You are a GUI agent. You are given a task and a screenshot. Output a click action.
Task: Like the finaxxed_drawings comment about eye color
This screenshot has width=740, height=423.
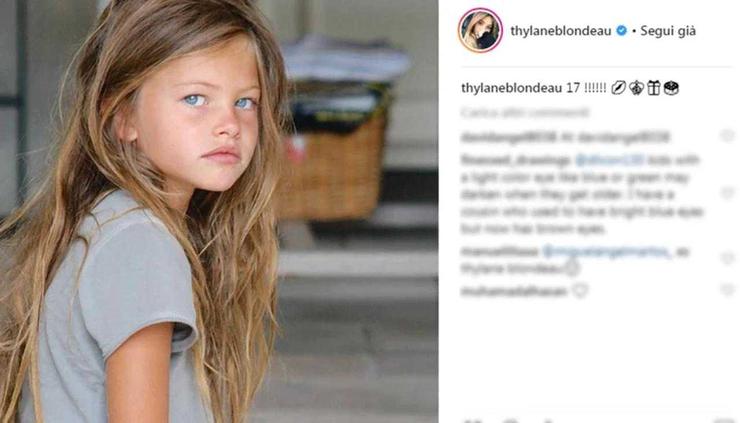(727, 193)
